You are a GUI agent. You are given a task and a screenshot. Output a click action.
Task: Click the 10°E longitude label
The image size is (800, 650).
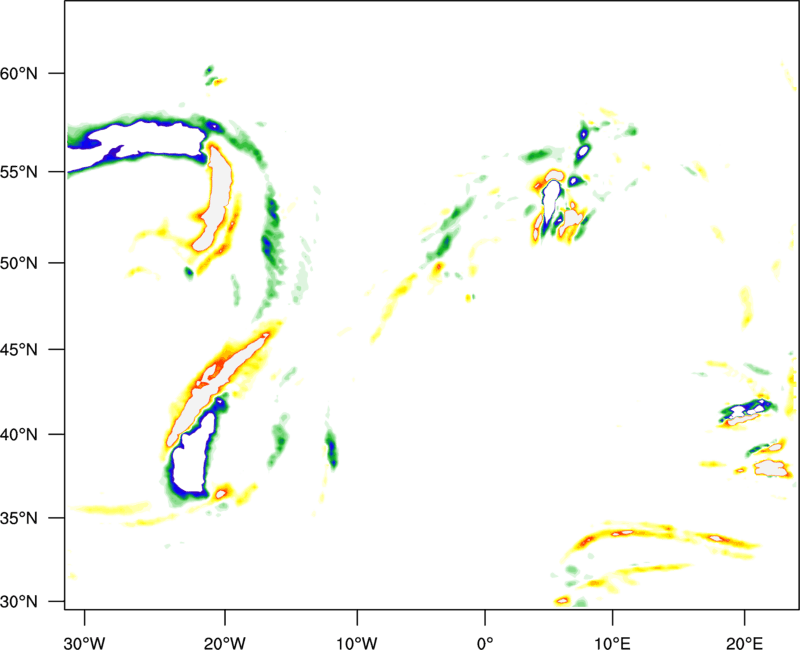612,643
